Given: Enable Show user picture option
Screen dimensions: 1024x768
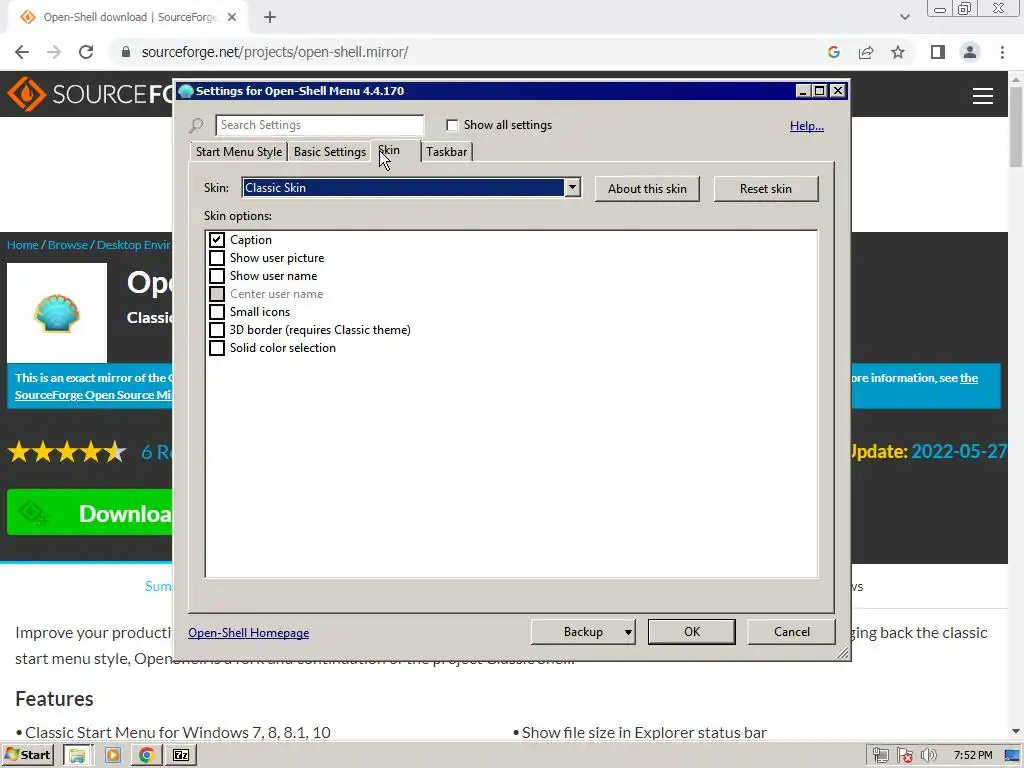Looking at the screenshot, I should [x=217, y=258].
